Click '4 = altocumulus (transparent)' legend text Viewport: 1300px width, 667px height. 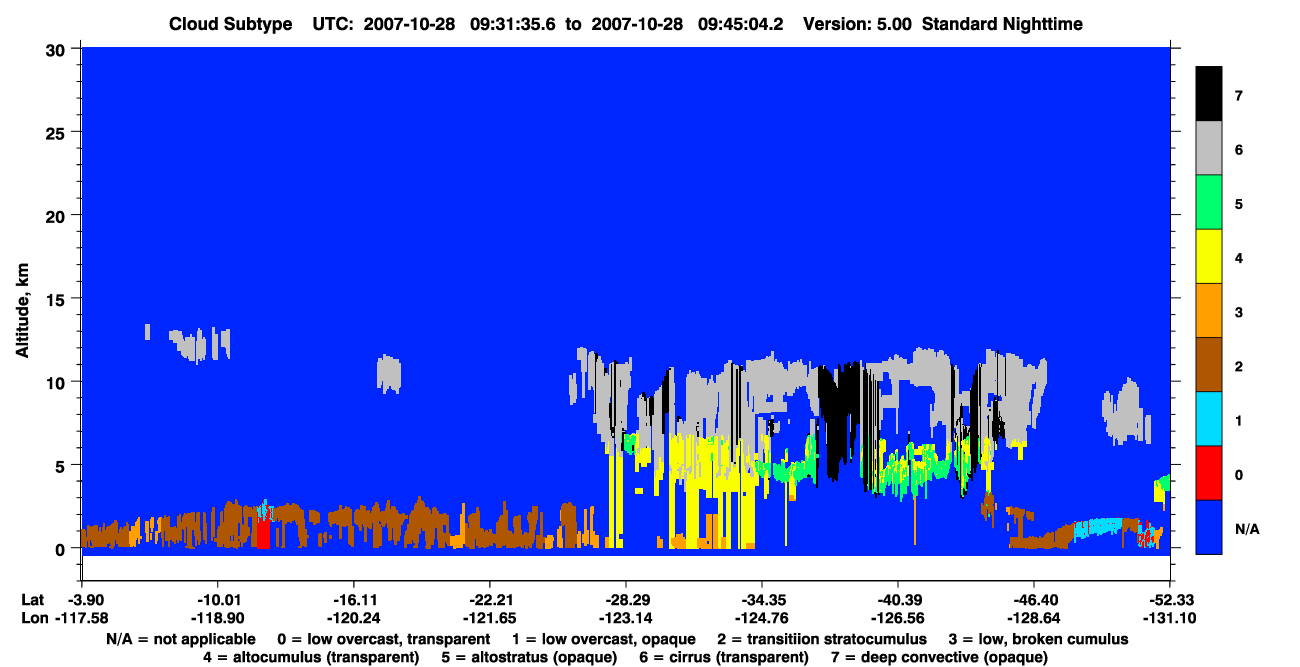click(x=311, y=657)
